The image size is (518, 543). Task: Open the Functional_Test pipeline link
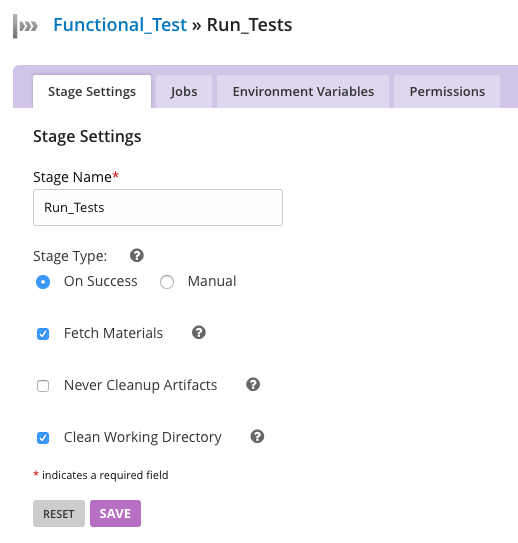point(120,25)
